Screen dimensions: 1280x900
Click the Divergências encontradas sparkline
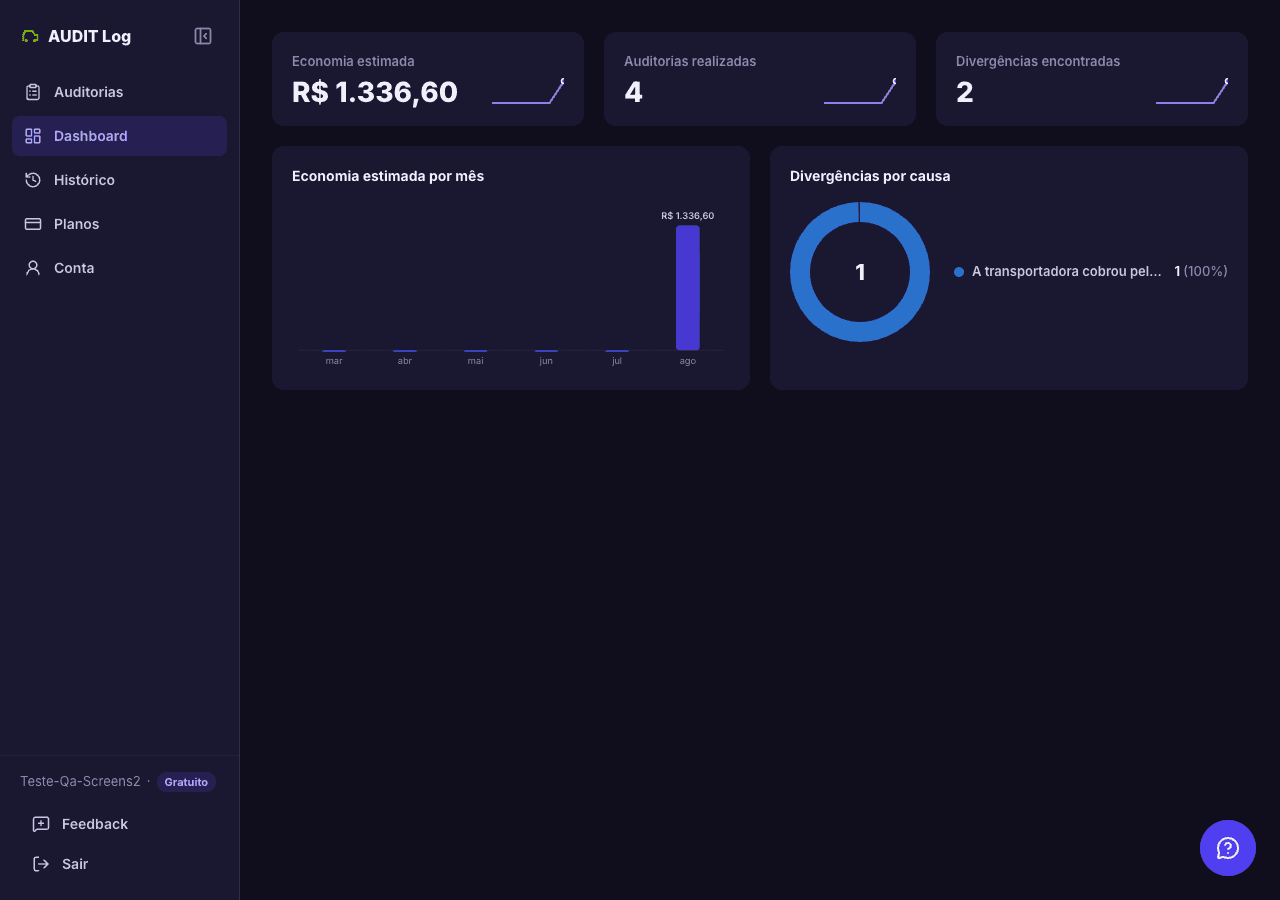[1192, 91]
